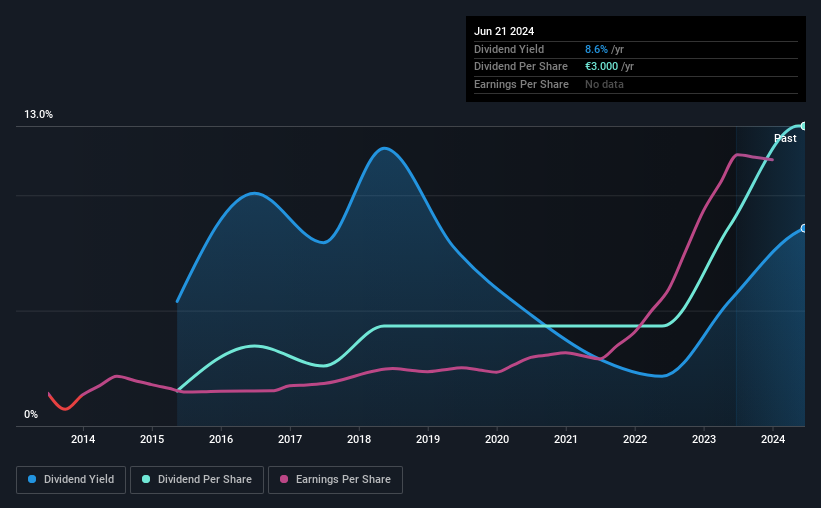Click the Dividend Yield endpoint marker
Viewport: 821px width, 508px height.
tap(804, 228)
